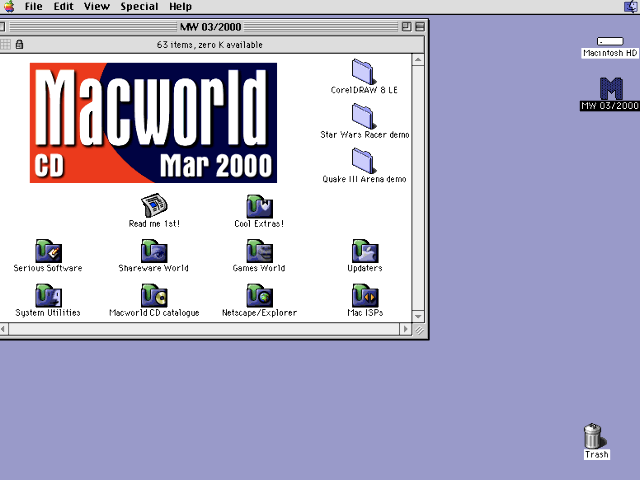The width and height of the screenshot is (640, 480).
Task: Select the Cool Extras! folder icon
Action: (259, 206)
